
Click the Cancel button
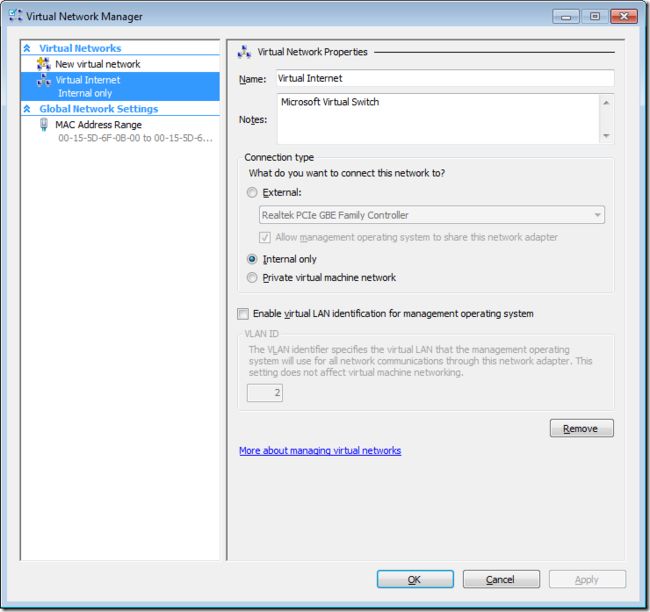[501, 579]
